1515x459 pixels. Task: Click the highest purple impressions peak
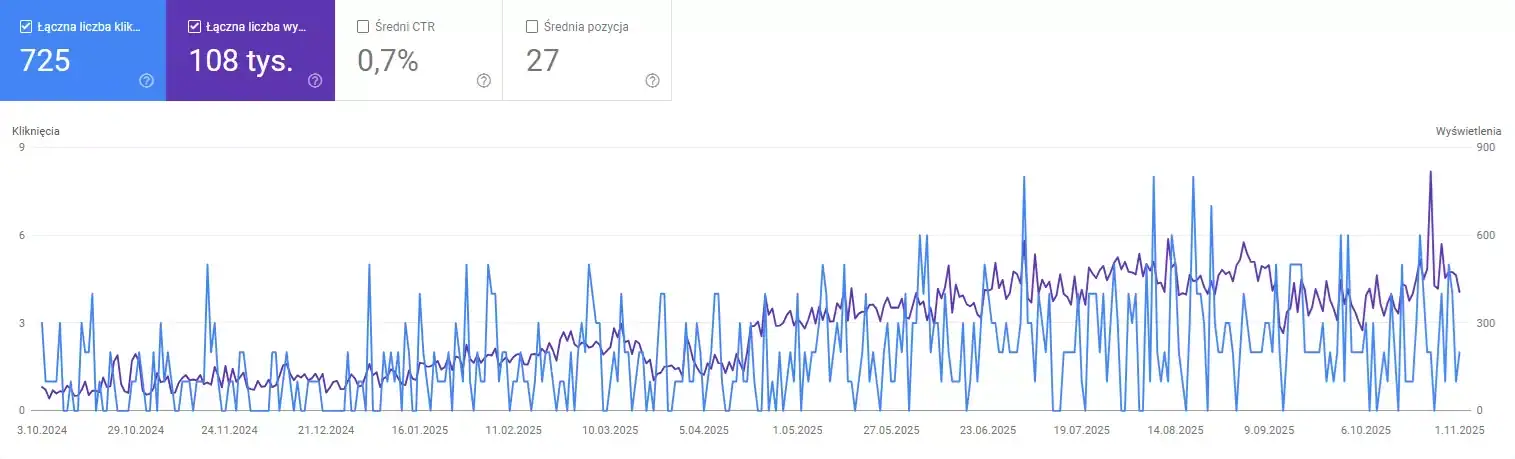tap(1430, 172)
